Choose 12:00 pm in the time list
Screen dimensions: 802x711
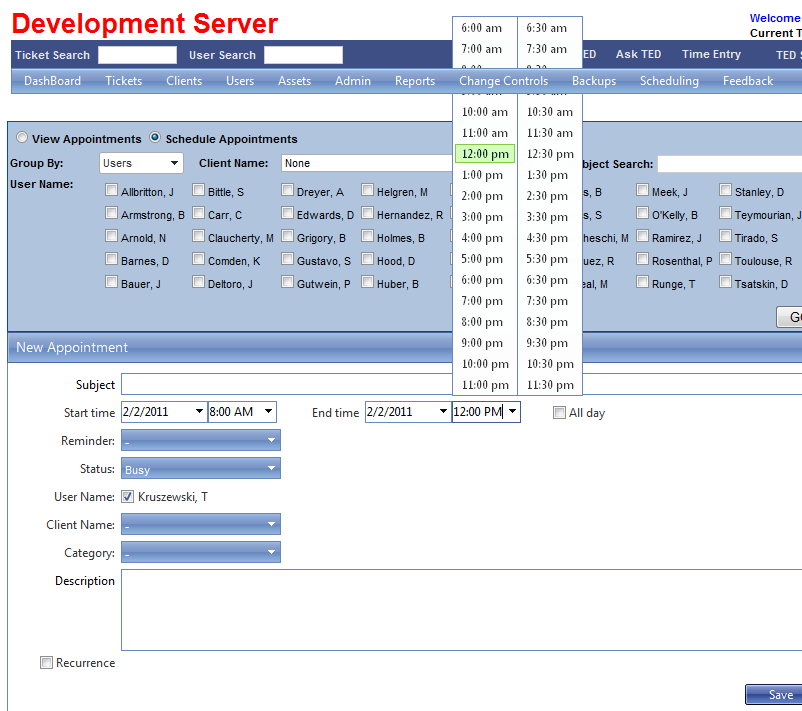coord(485,154)
